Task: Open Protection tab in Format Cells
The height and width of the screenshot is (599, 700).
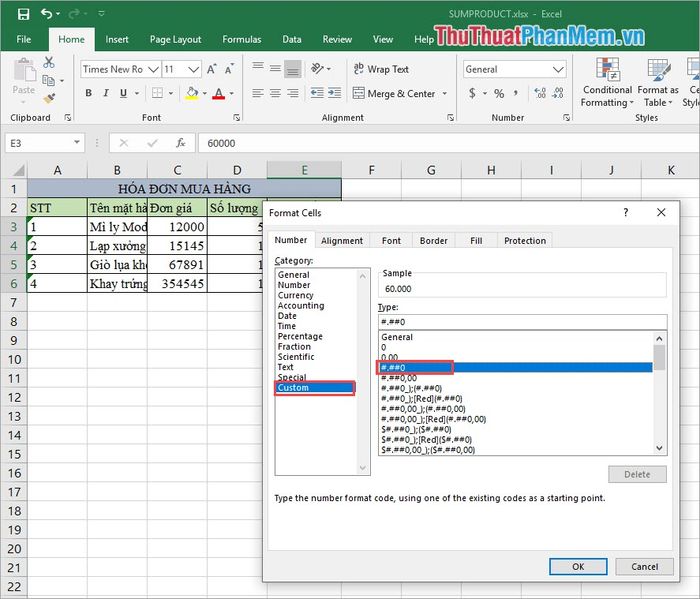Action: 525,241
